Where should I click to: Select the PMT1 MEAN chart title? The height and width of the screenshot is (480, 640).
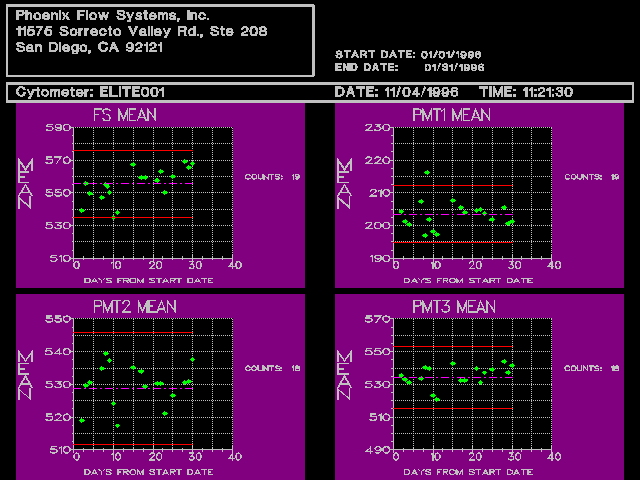pyautogui.click(x=451, y=115)
